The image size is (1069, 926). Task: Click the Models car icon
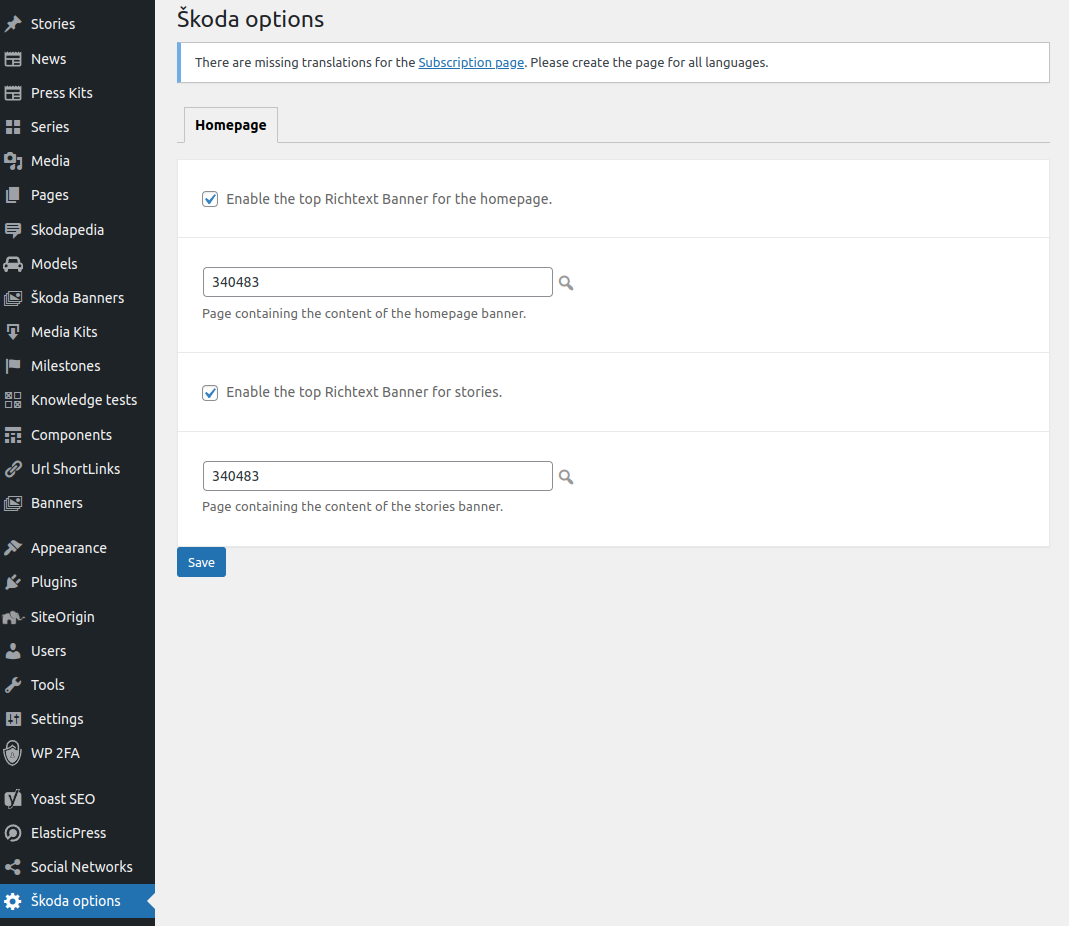(13, 264)
